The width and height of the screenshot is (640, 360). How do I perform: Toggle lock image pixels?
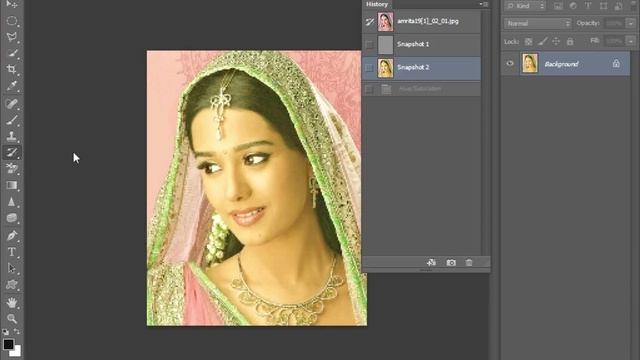542,41
